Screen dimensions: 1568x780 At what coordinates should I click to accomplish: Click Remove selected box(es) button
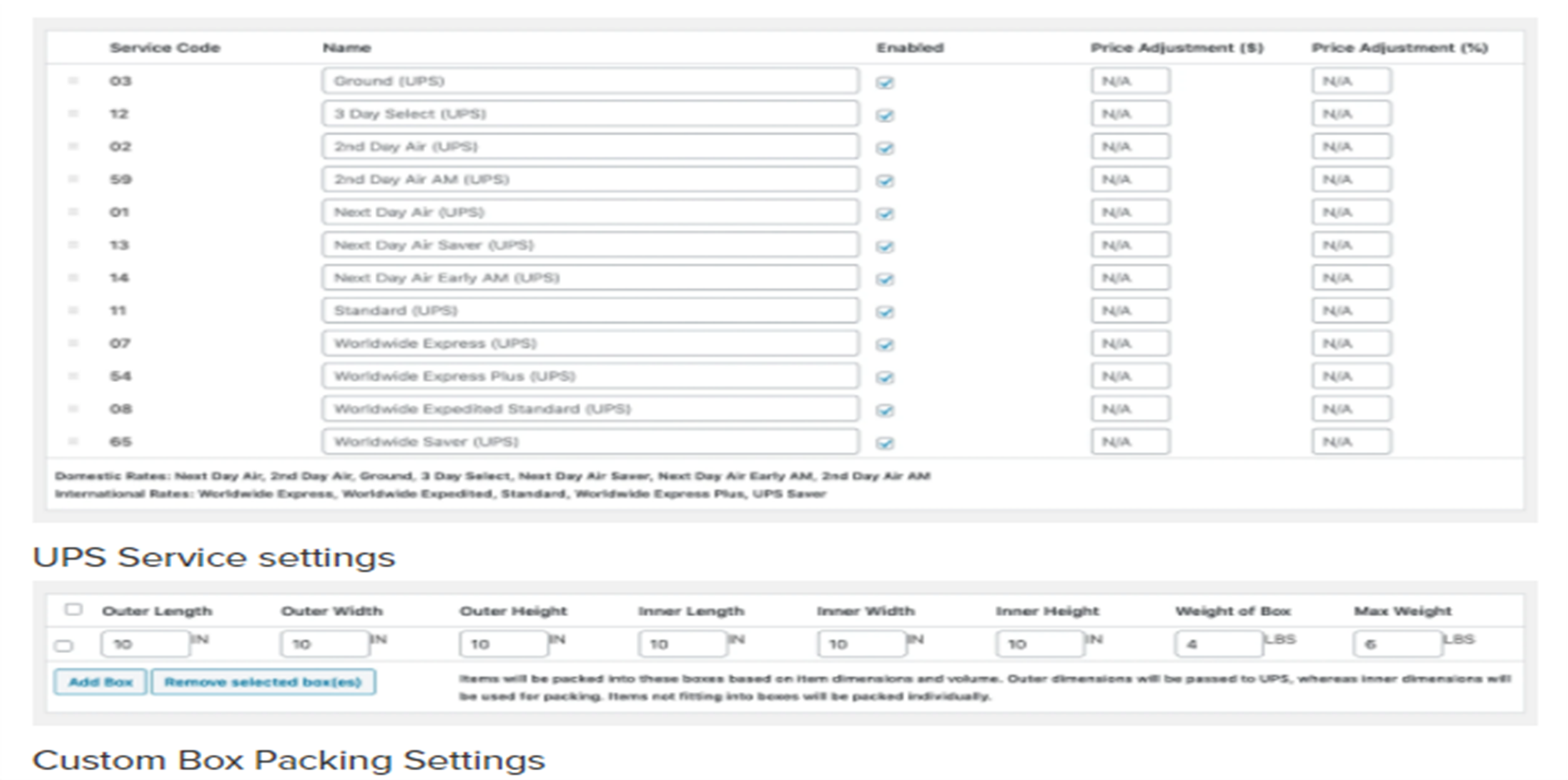click(262, 682)
